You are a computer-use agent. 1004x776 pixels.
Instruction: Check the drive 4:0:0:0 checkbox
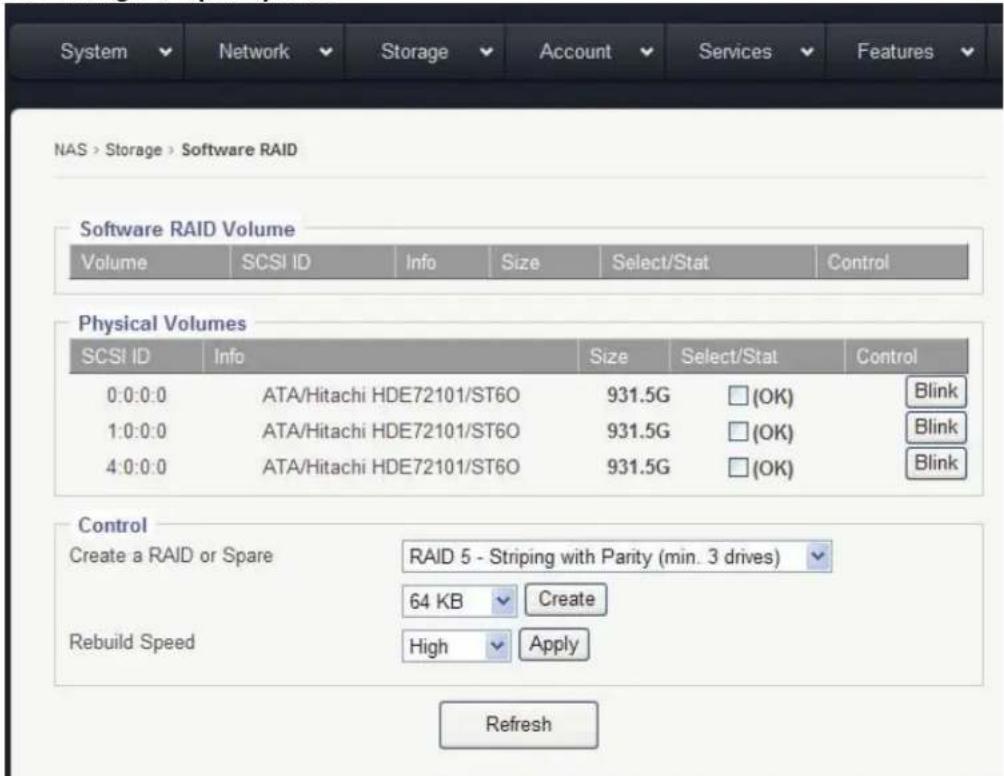pyautogui.click(x=738, y=467)
